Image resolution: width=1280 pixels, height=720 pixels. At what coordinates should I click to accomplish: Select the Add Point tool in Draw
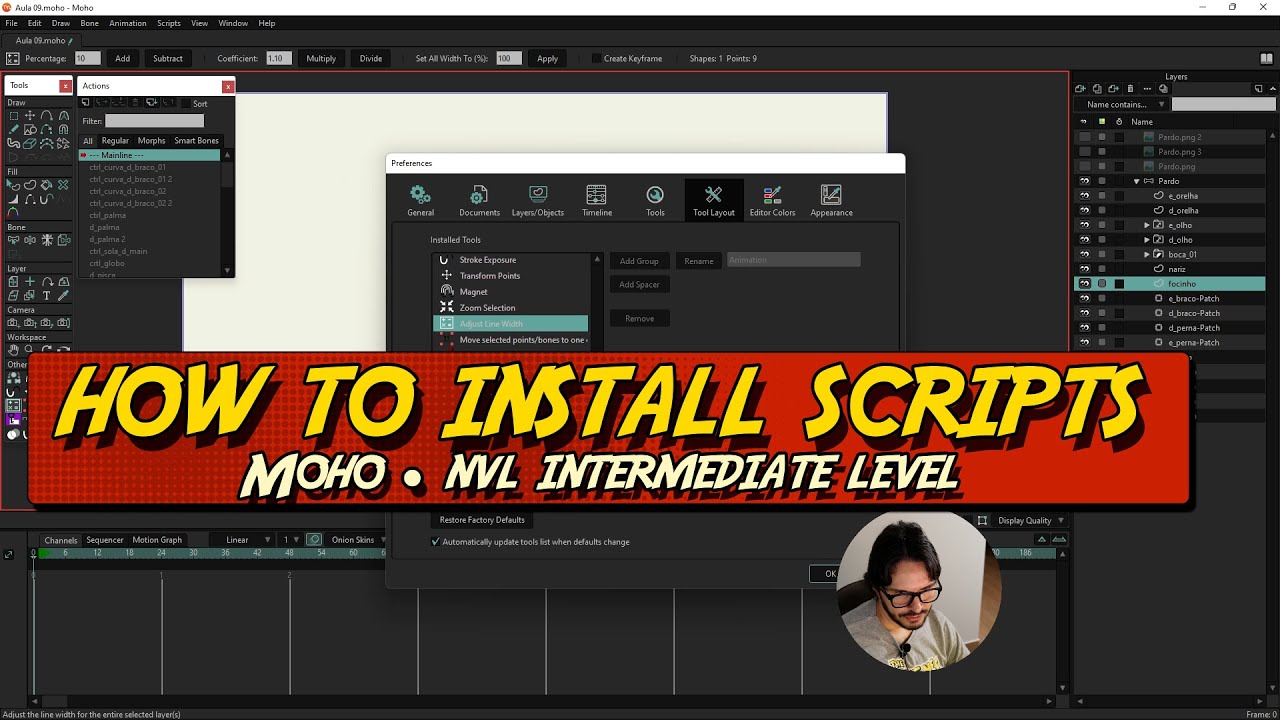click(46, 116)
